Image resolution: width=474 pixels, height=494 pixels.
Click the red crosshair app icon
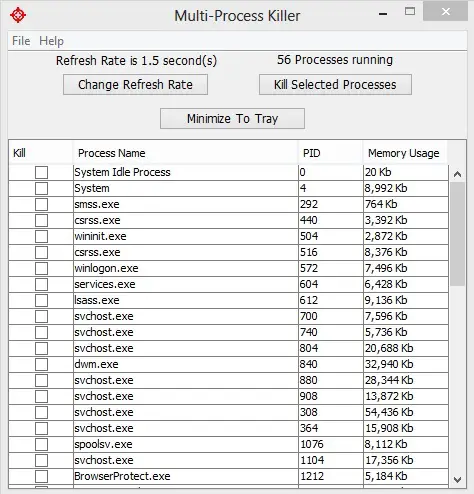tap(18, 15)
